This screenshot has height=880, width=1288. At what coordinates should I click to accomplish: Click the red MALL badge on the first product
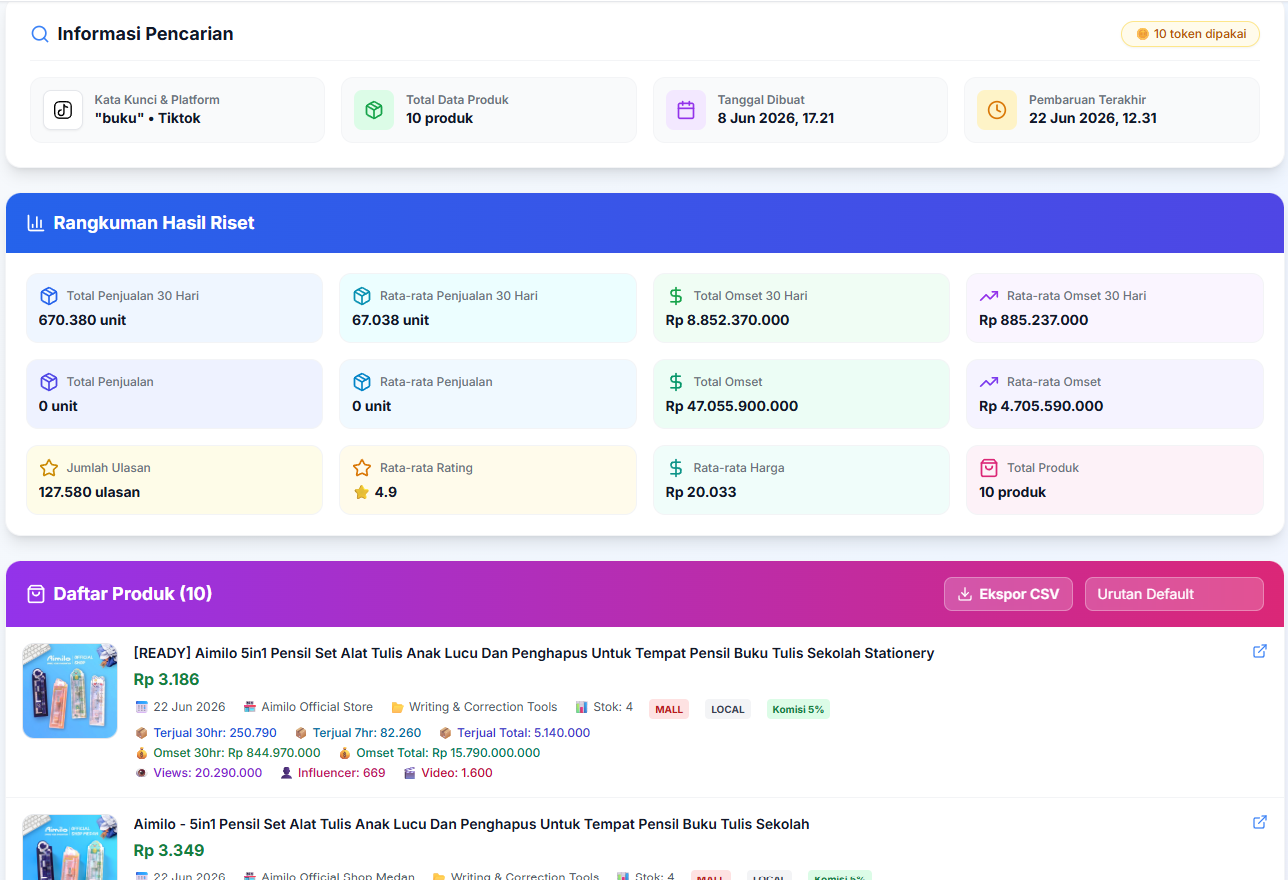[669, 709]
